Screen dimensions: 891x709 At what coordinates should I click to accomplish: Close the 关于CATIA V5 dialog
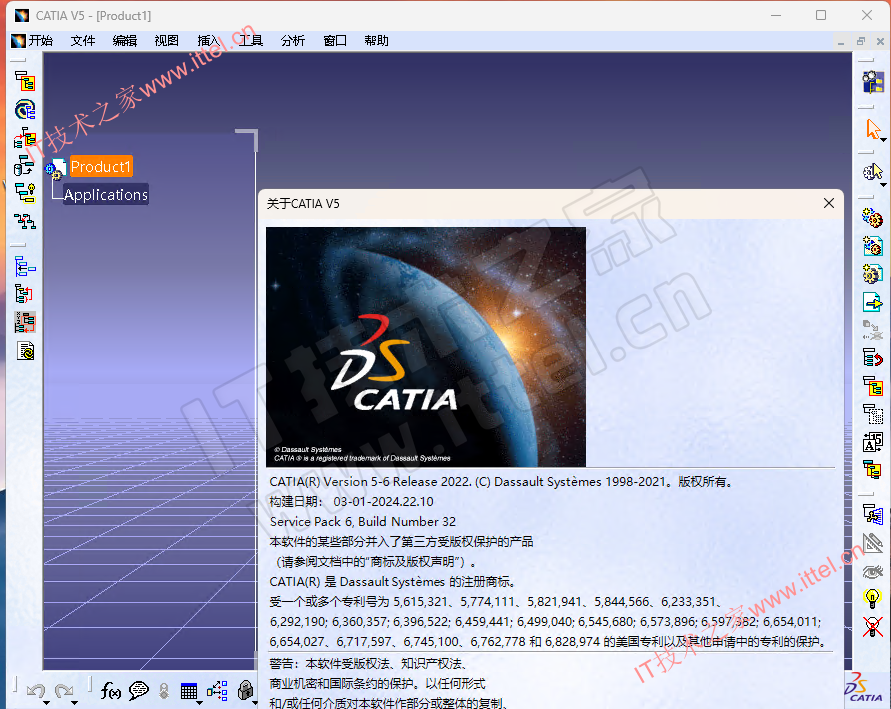(829, 203)
